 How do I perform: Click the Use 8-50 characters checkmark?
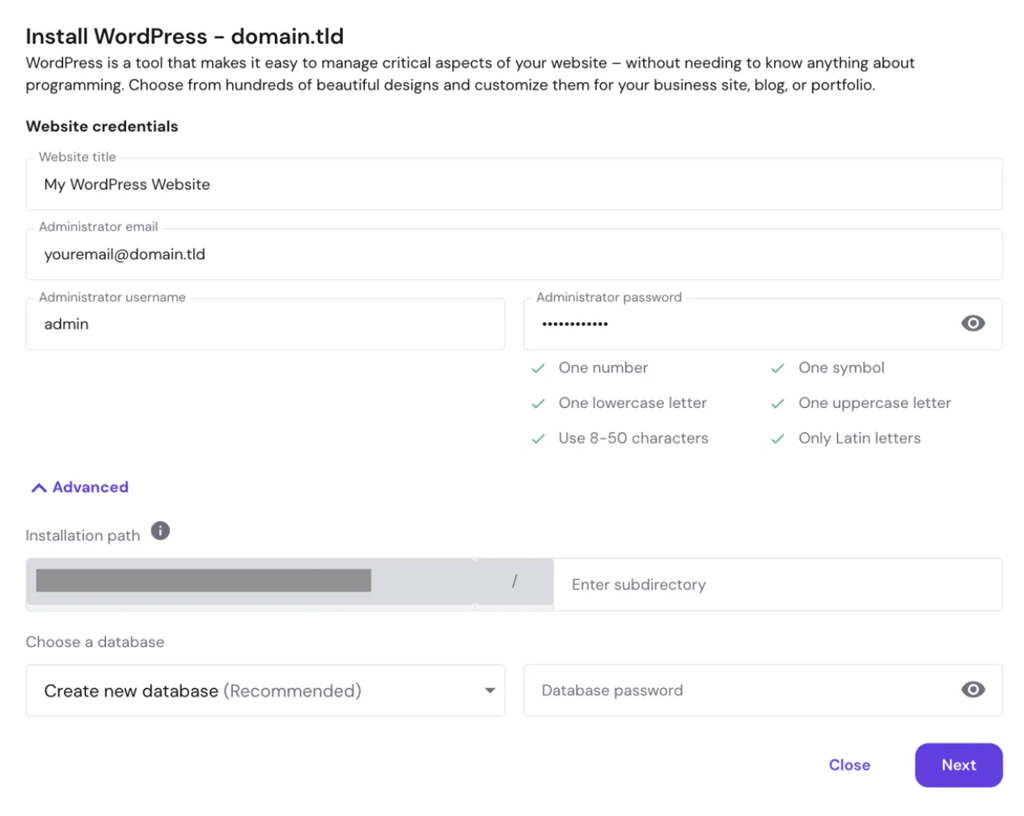[538, 439]
